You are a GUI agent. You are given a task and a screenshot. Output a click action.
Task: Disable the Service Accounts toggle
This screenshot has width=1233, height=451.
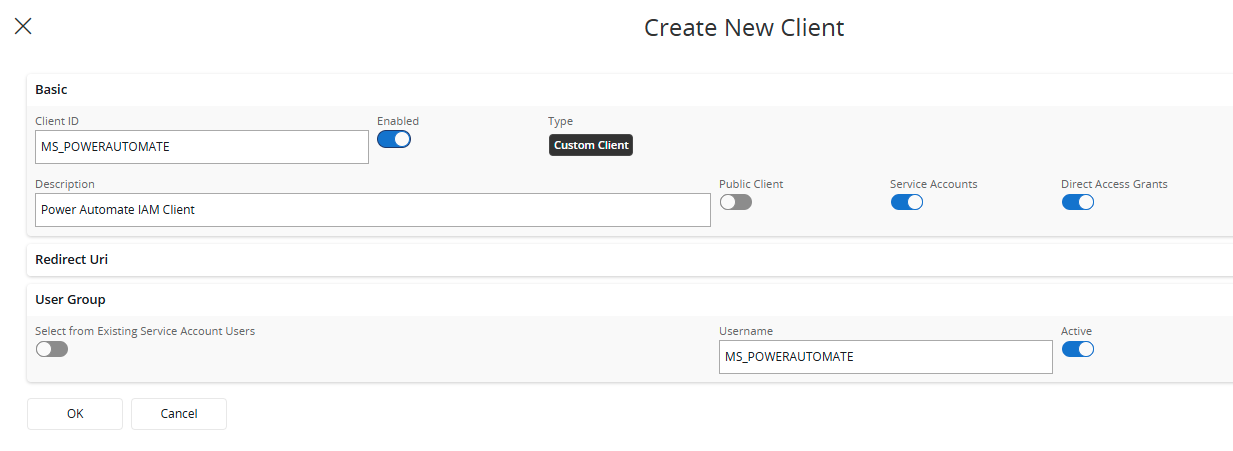tap(906, 202)
